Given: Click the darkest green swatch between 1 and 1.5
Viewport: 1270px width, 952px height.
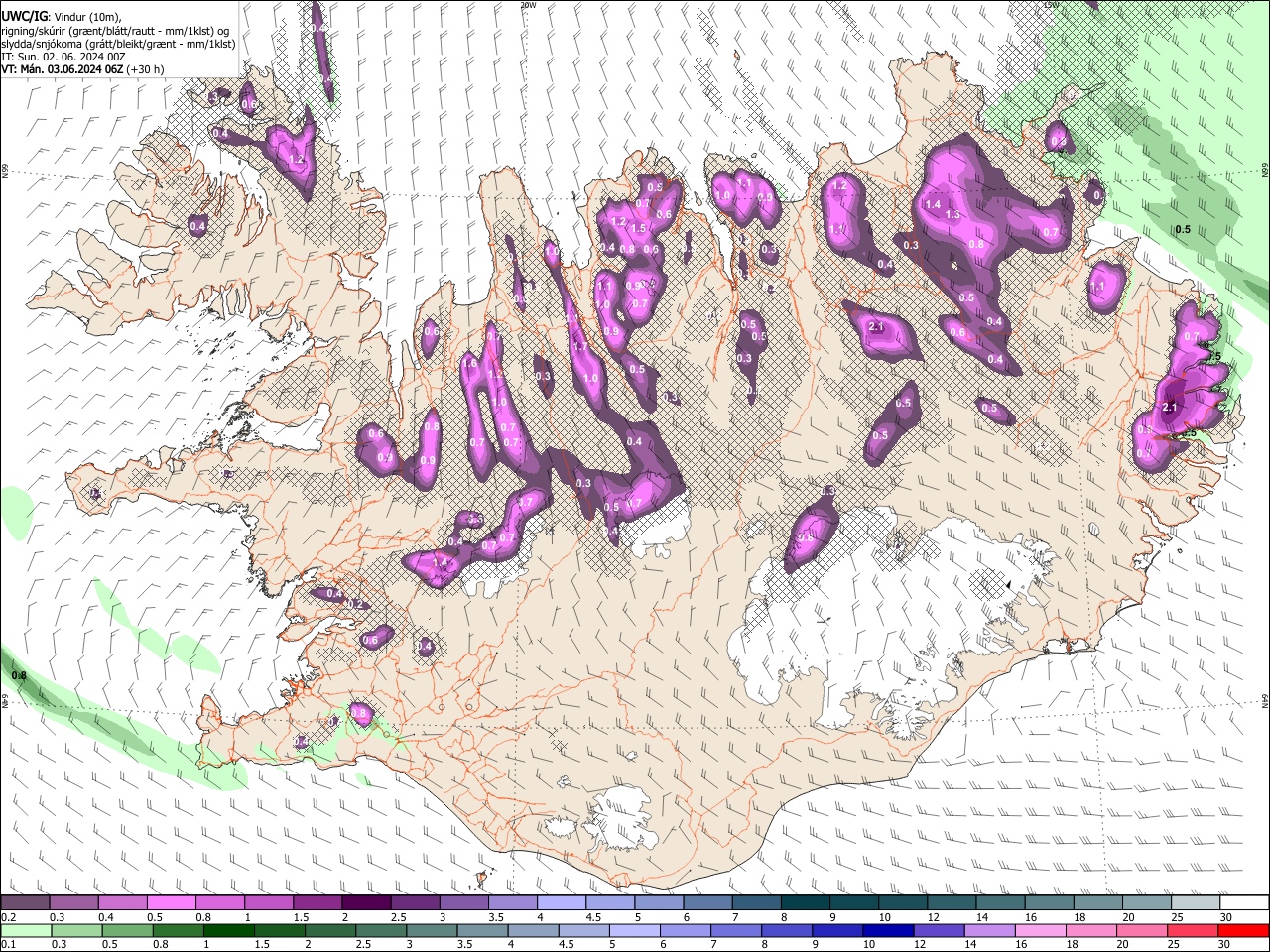Looking at the screenshot, I should 229,931.
